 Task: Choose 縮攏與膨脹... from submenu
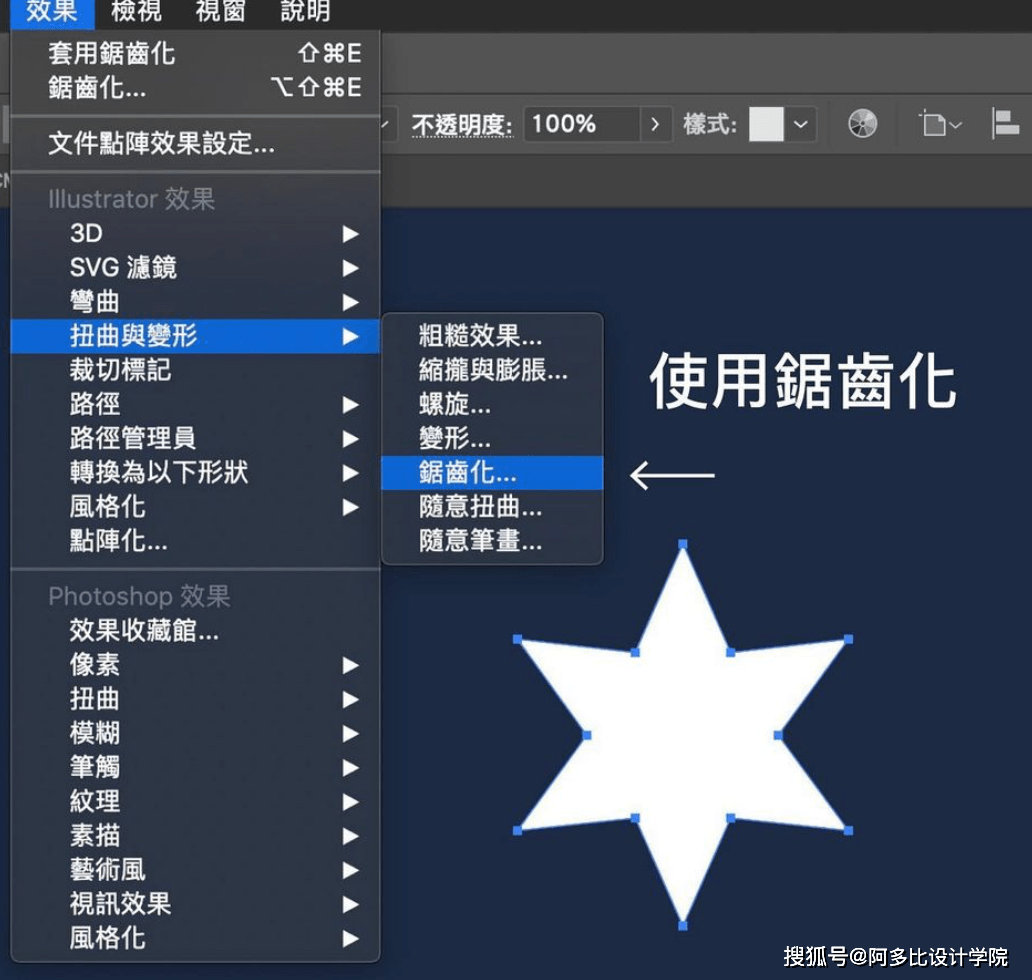492,371
